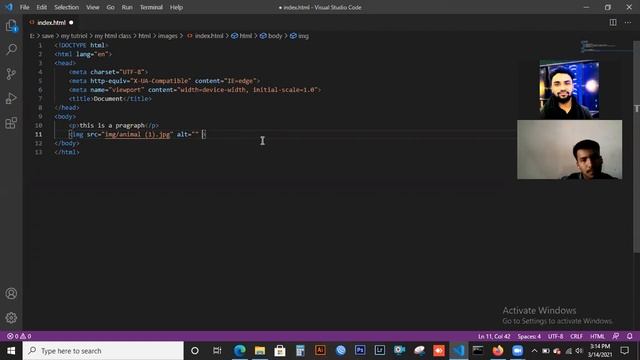Open the Run menu
Image resolution: width=640 pixels, height=360 pixels.
[127, 7]
